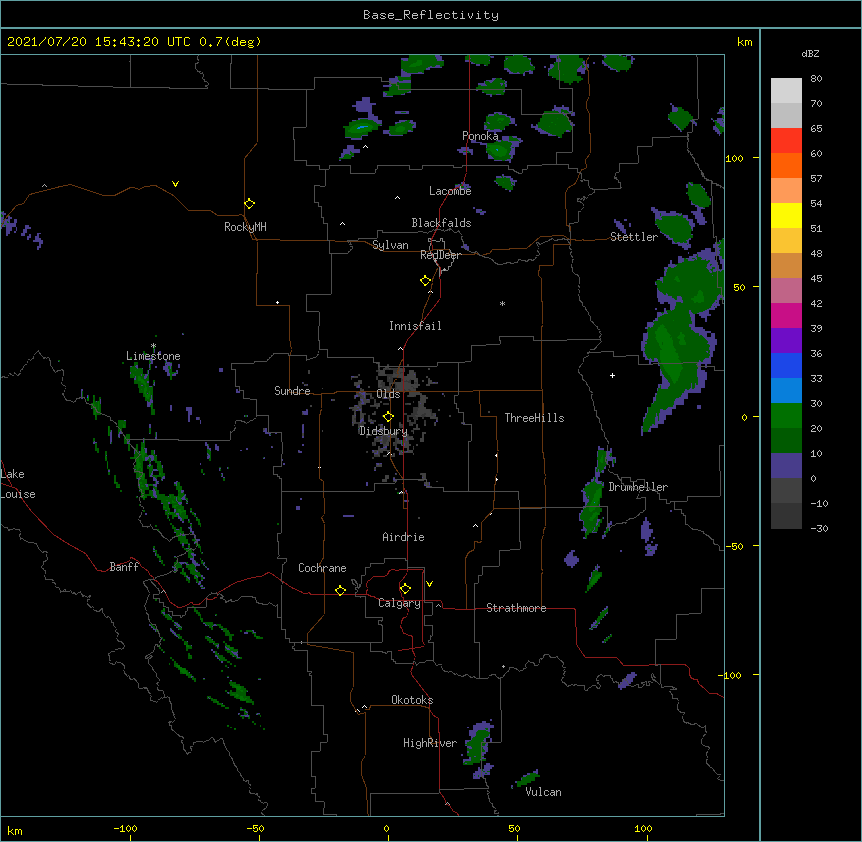This screenshot has width=862, height=842.
Task: Click the yellow diamond marker above RockyMH
Action: click(249, 204)
